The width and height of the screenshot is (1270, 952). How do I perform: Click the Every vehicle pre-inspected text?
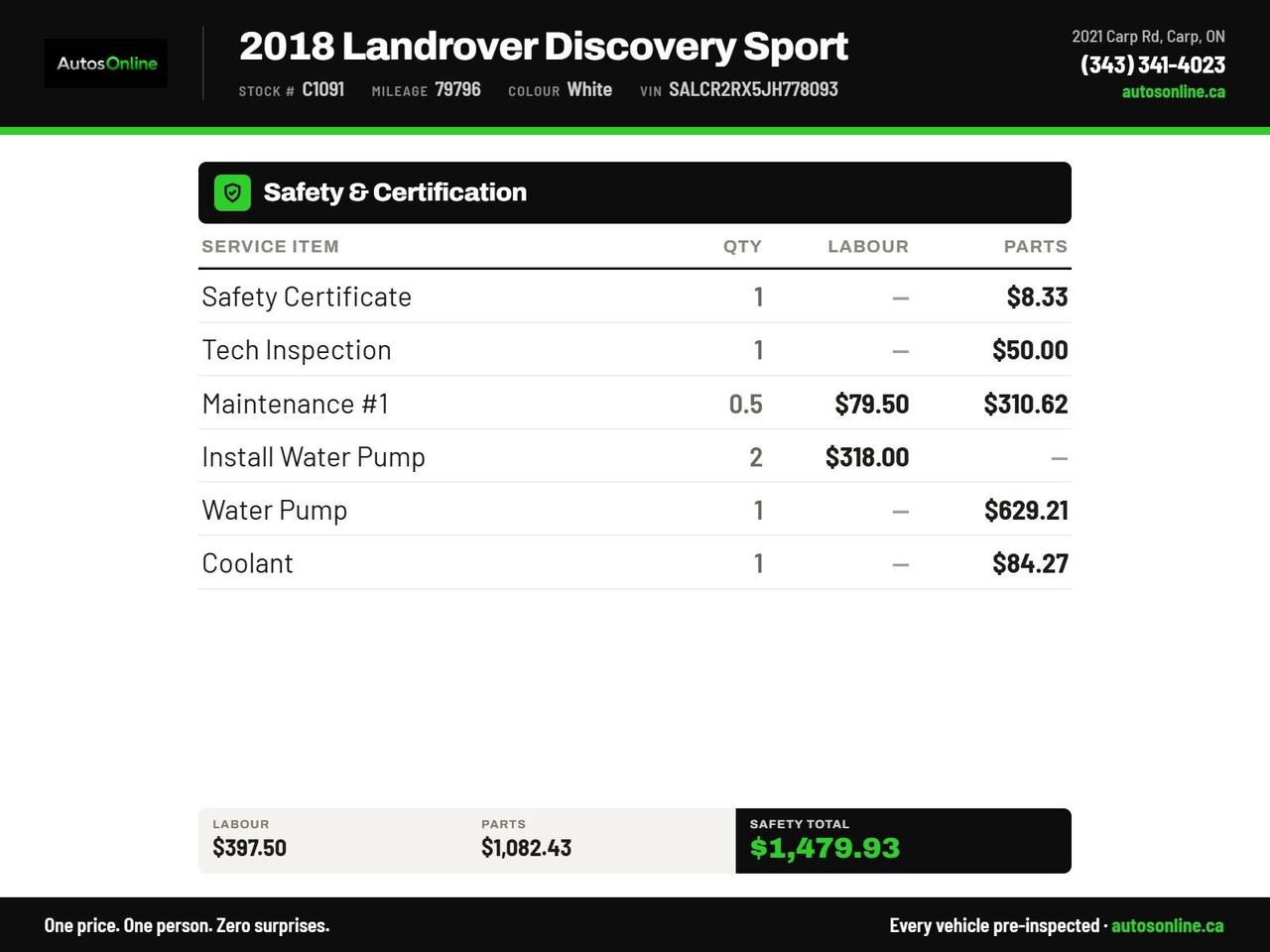(x=994, y=925)
